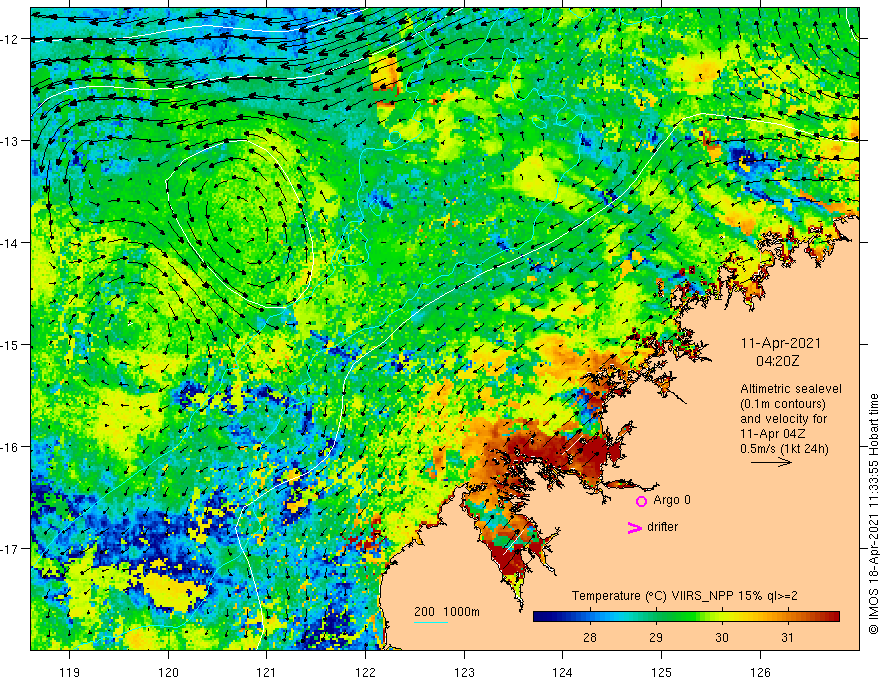Click the longitude label 119

(x=70, y=672)
